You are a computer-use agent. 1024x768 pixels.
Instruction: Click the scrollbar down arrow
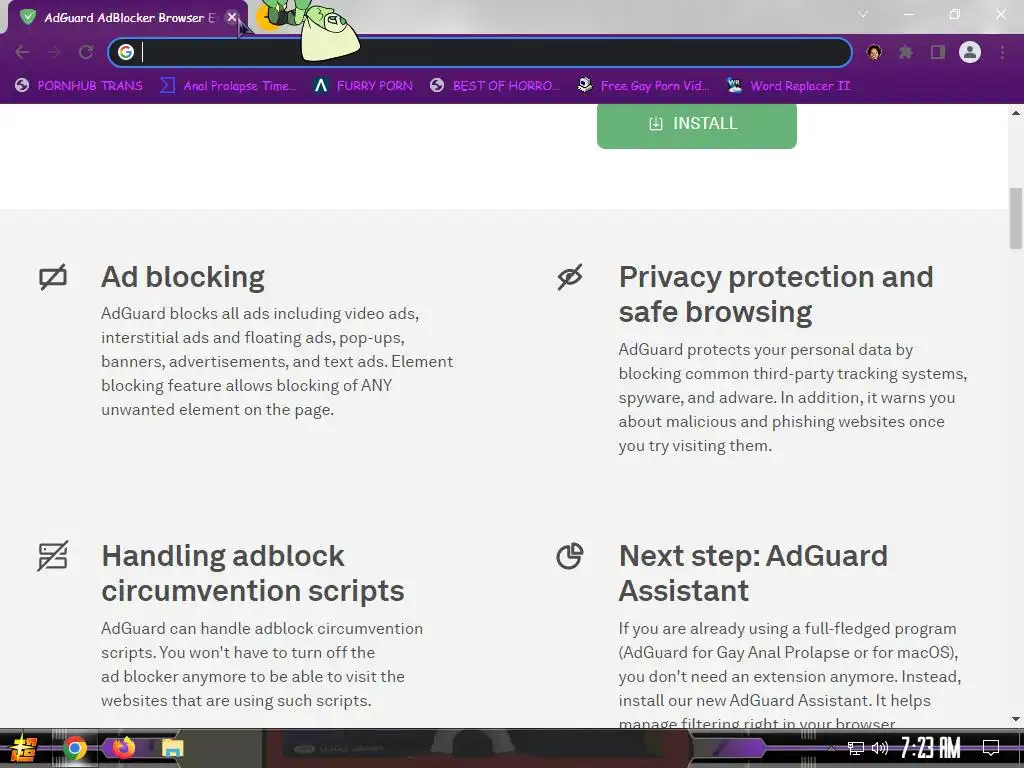(x=1016, y=719)
